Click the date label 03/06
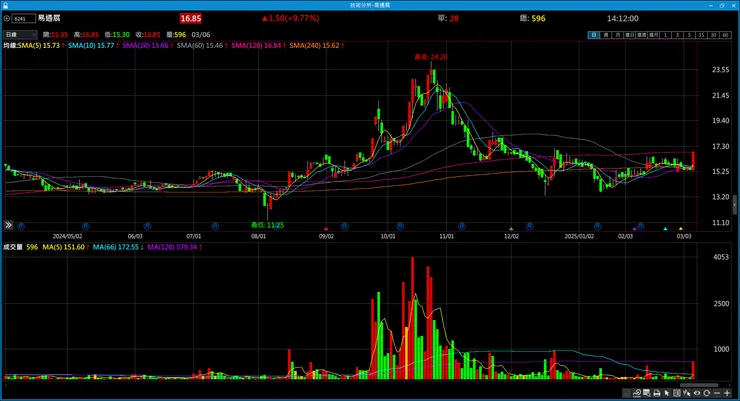This screenshot has height=401, width=740. 201,34
